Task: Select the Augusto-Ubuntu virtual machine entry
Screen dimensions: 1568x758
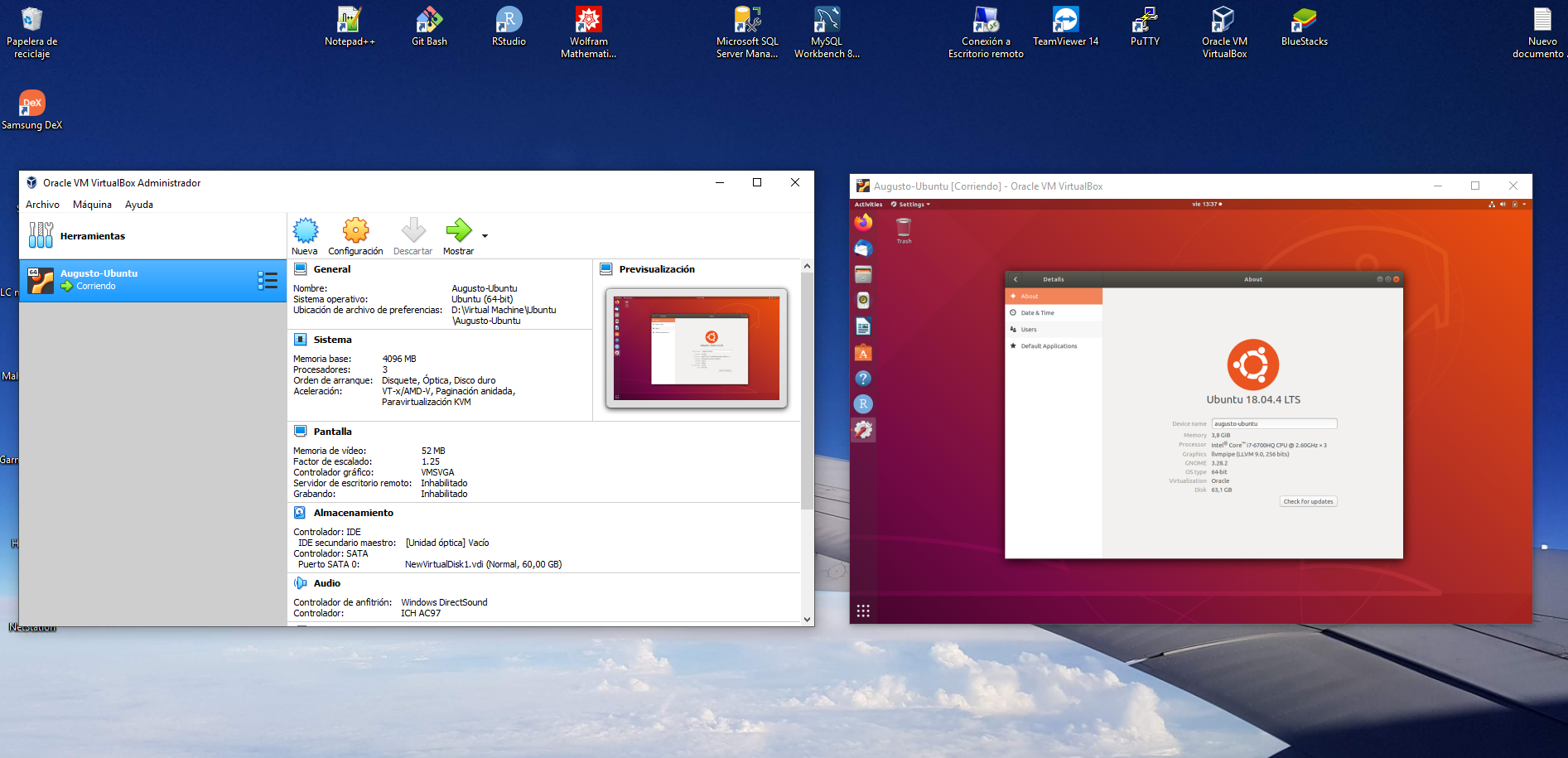Action: [x=152, y=280]
